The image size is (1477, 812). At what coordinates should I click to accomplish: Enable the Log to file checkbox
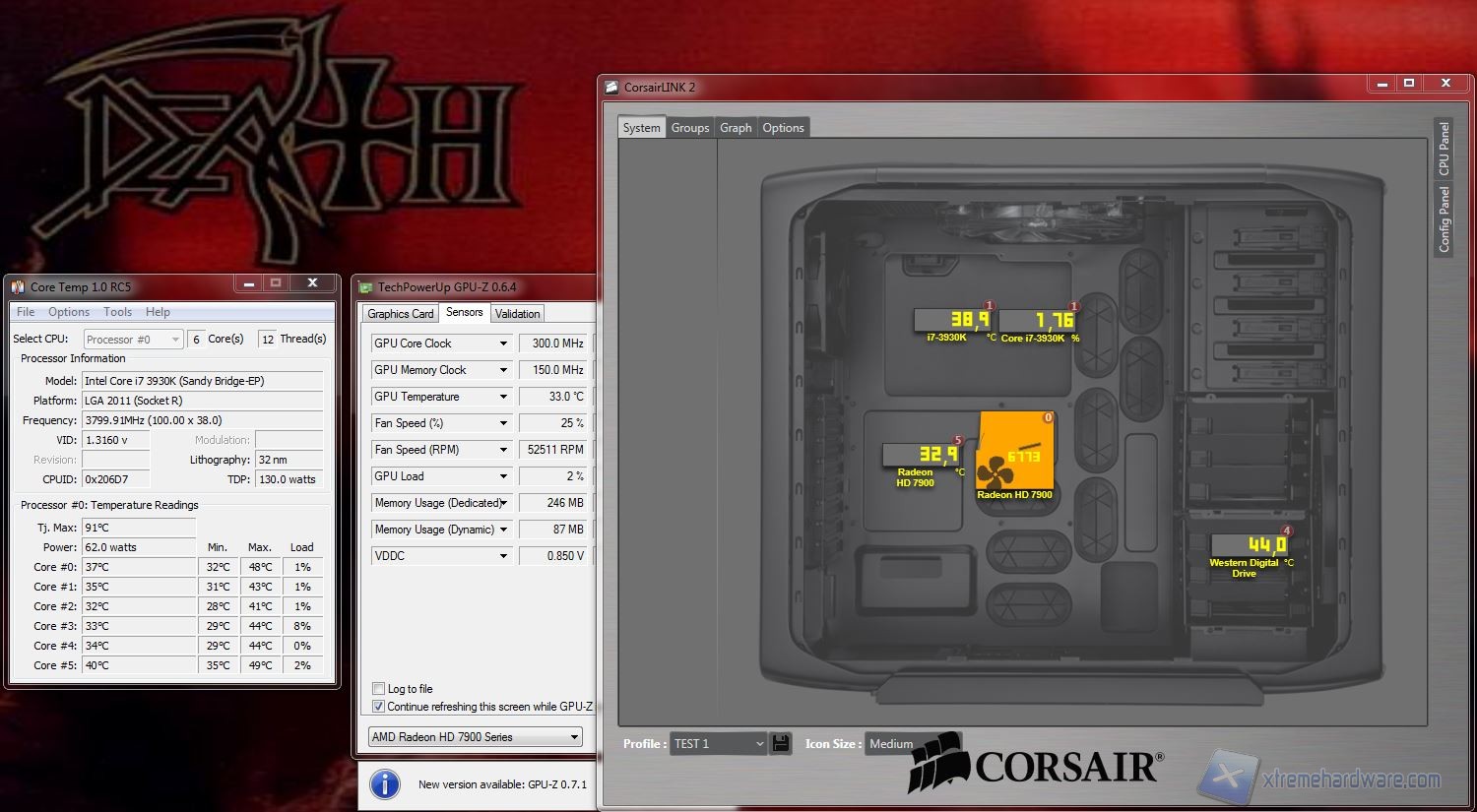point(379,689)
